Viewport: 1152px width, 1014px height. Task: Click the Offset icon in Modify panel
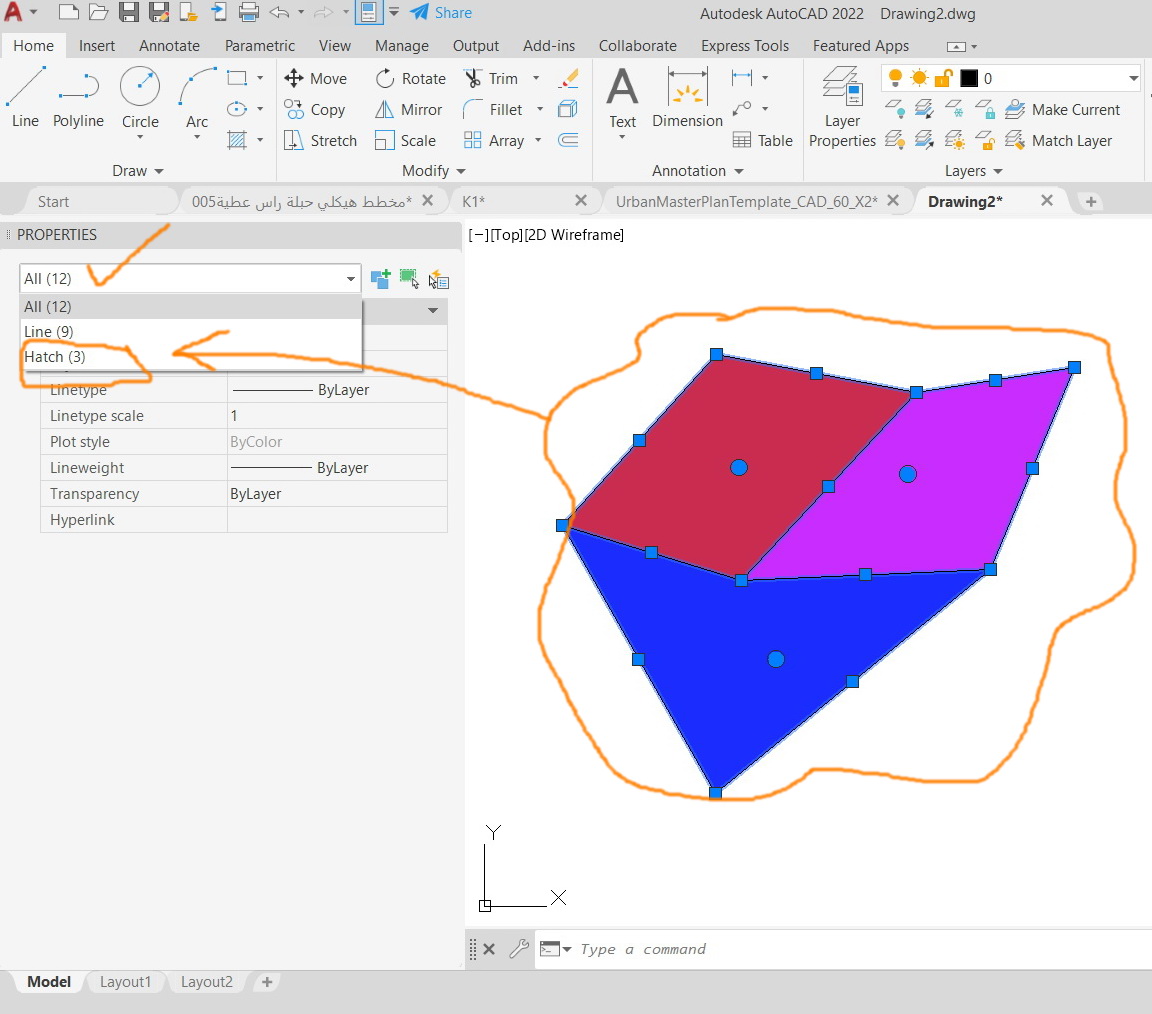click(568, 140)
